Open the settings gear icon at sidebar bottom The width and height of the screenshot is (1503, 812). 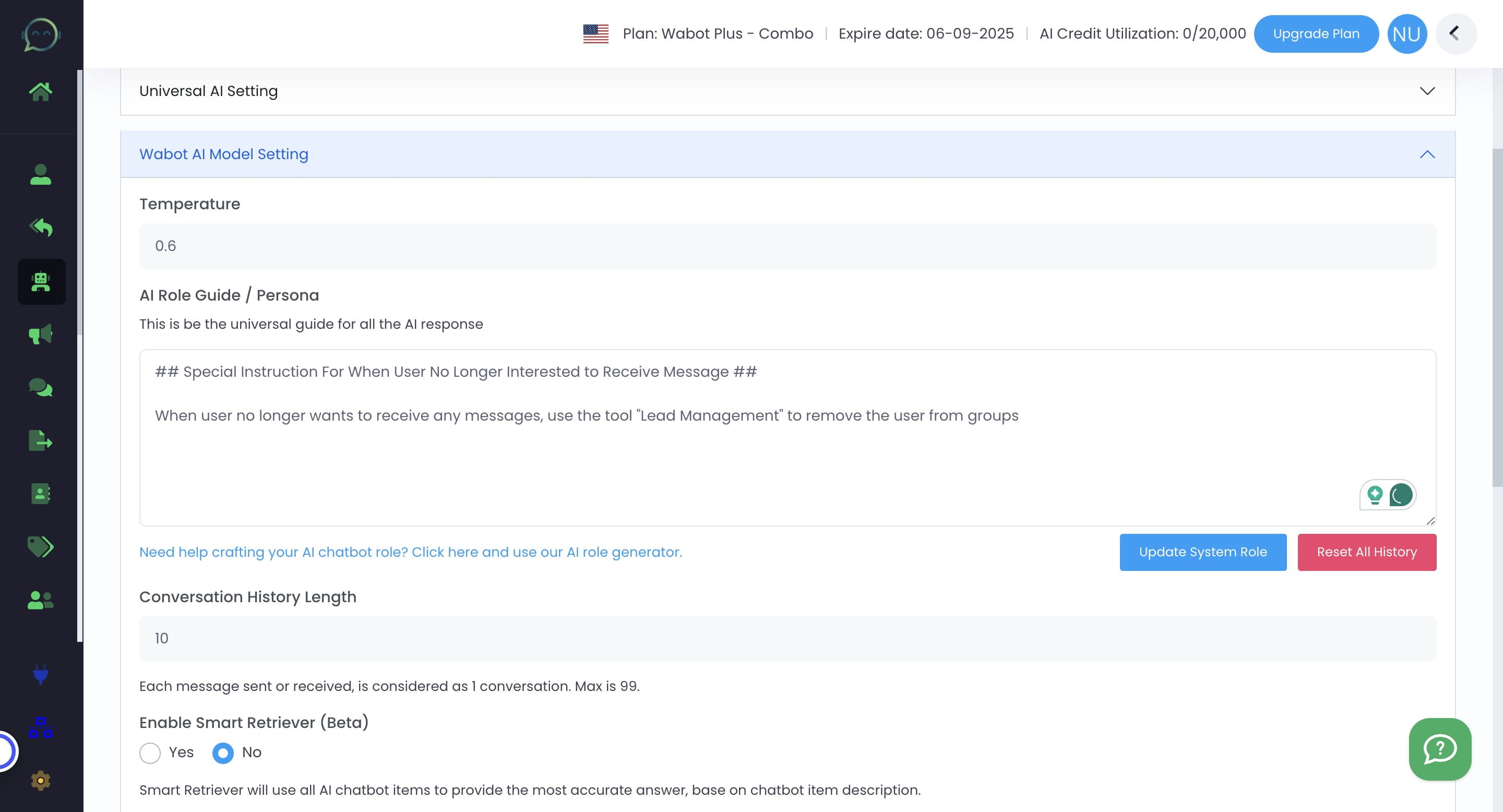(x=41, y=780)
